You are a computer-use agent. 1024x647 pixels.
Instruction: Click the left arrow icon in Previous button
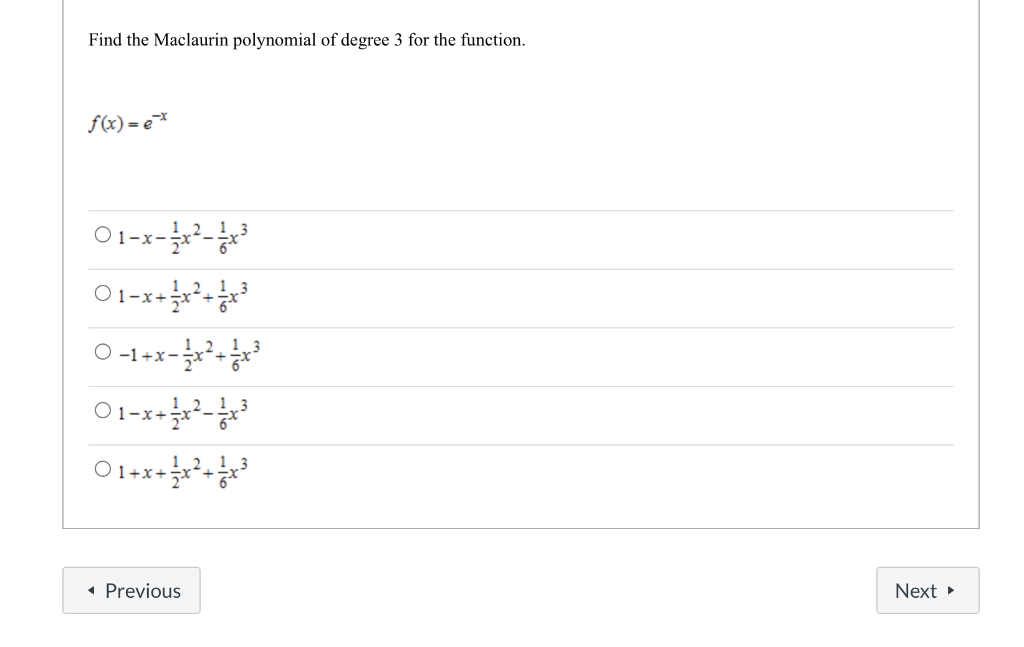(x=92, y=590)
